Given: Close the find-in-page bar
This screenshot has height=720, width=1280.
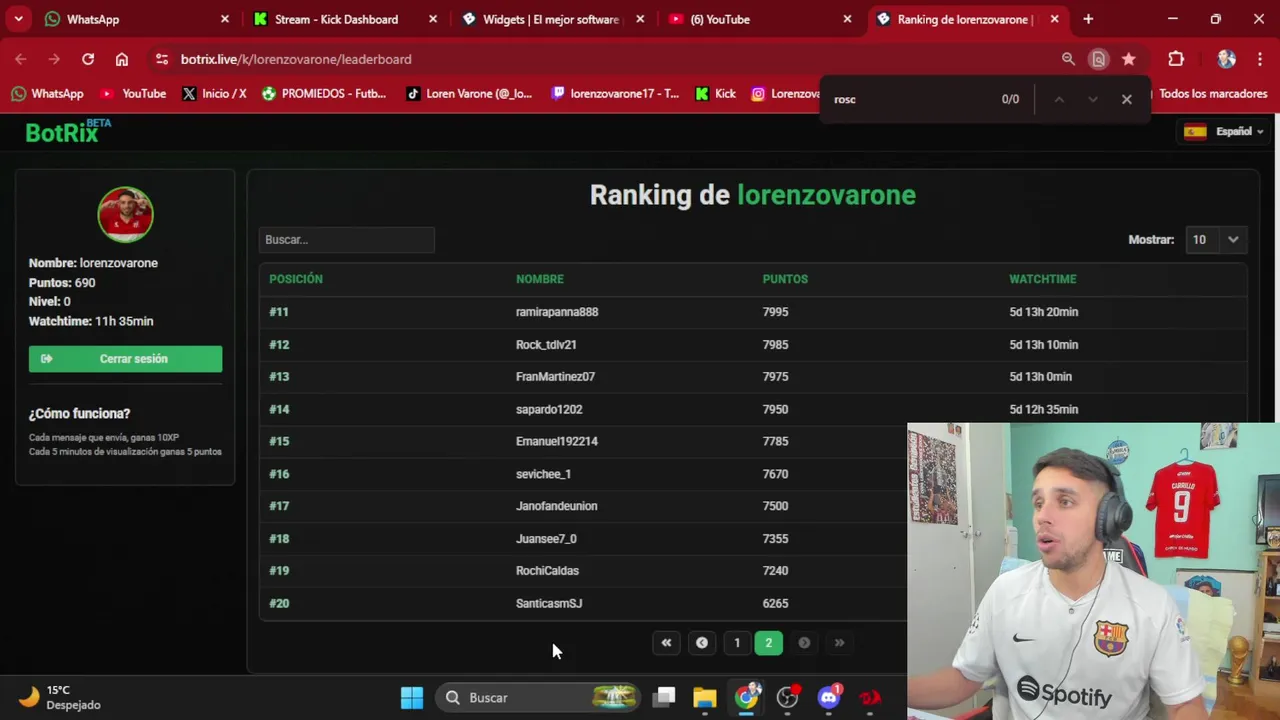Looking at the screenshot, I should tap(1127, 99).
